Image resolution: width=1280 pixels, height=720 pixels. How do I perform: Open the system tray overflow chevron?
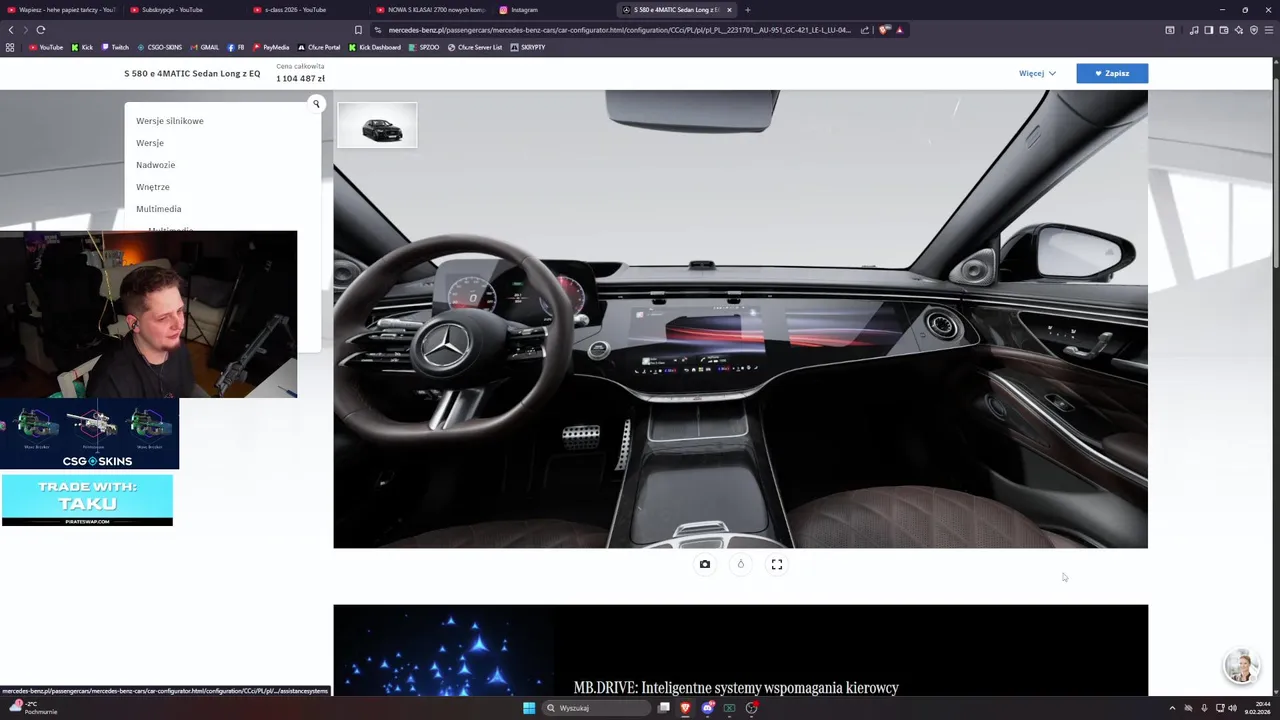point(1172,708)
